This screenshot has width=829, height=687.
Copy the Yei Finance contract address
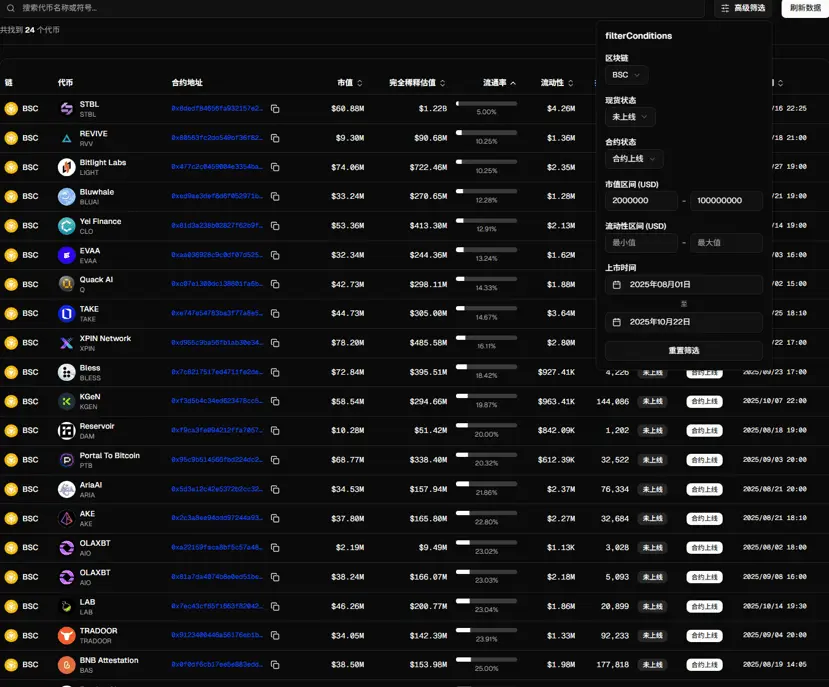click(275, 226)
